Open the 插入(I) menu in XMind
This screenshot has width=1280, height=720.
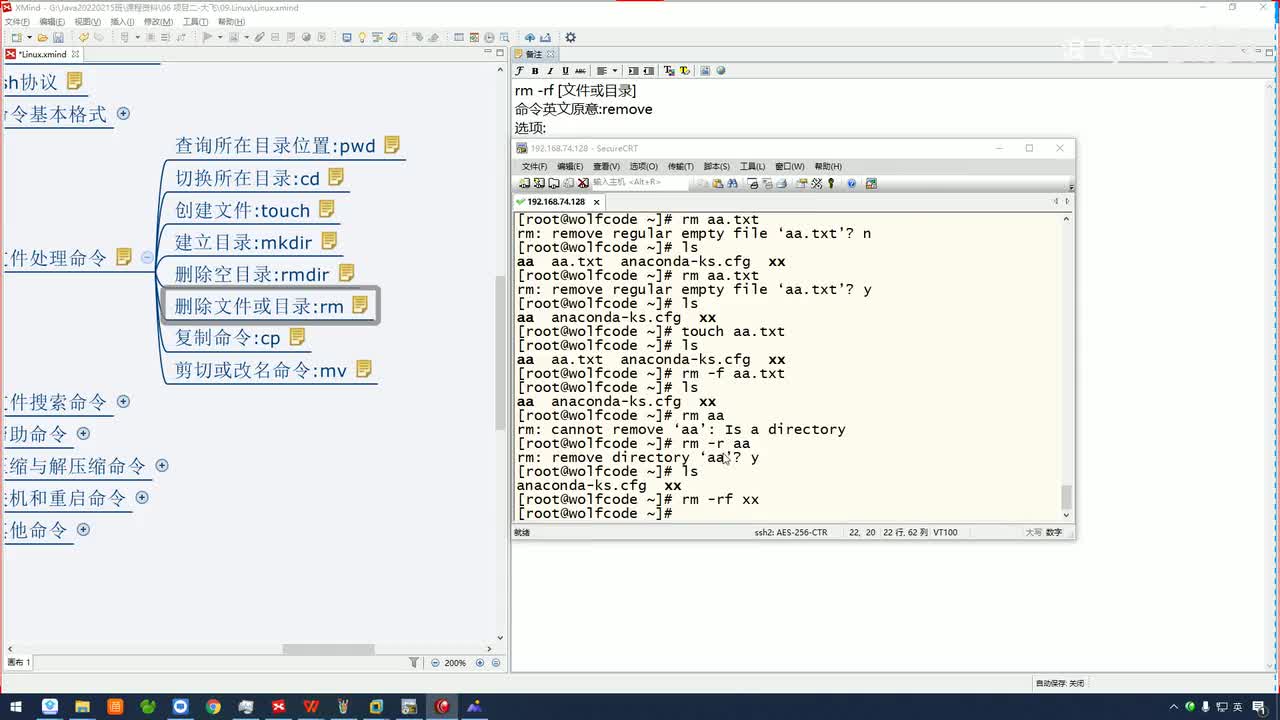[122, 22]
